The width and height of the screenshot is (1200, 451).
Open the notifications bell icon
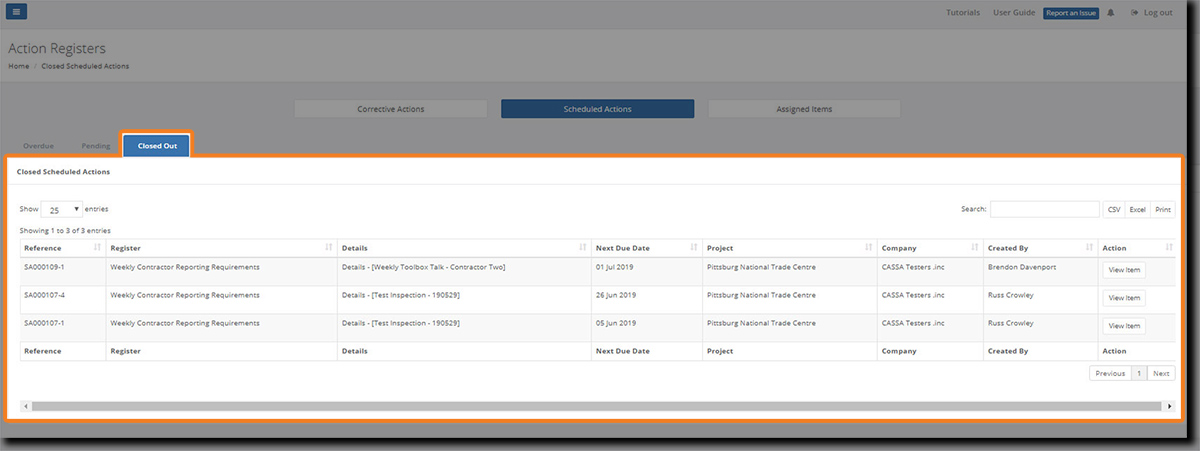pyautogui.click(x=1111, y=13)
